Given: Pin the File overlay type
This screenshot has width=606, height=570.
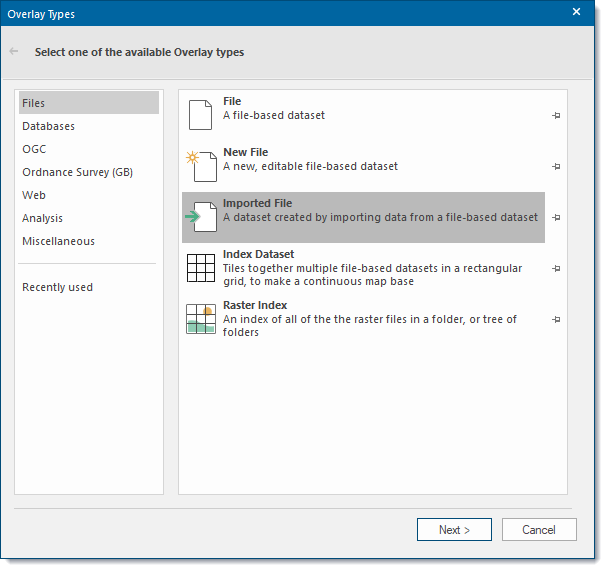Looking at the screenshot, I should pyautogui.click(x=556, y=116).
